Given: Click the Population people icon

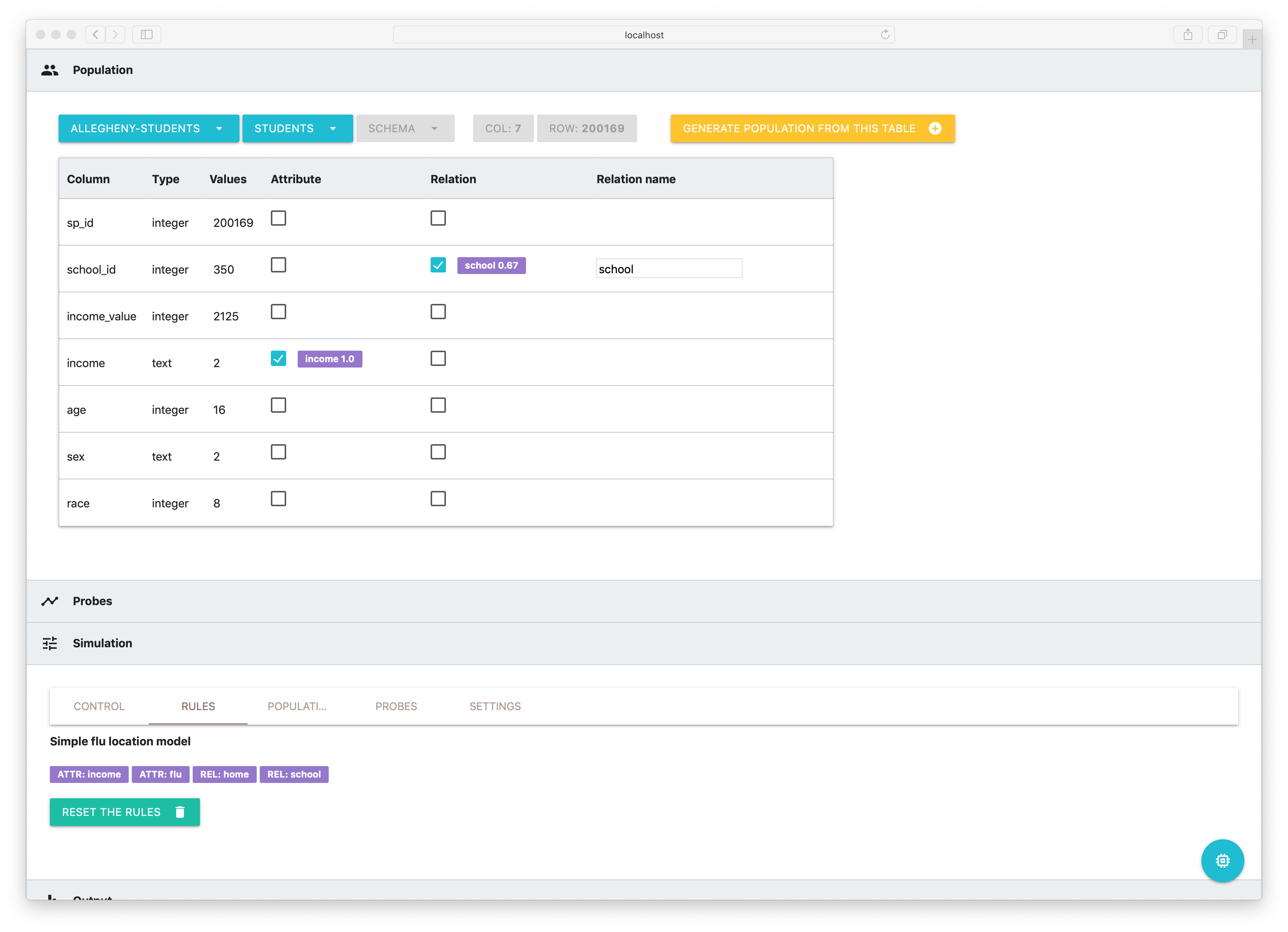Looking at the screenshot, I should [50, 70].
